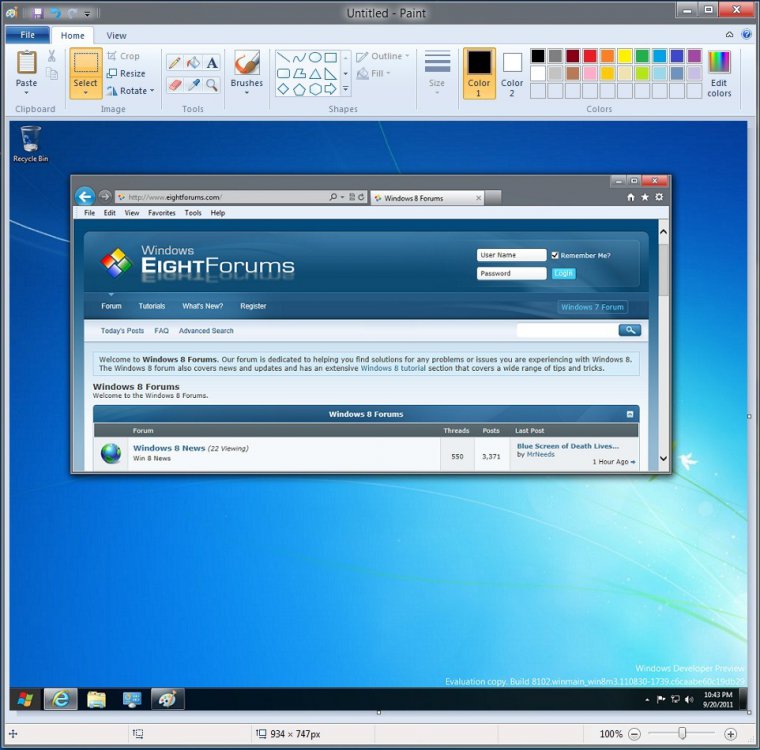
Task: Choose the Curve shape
Action: click(300, 58)
